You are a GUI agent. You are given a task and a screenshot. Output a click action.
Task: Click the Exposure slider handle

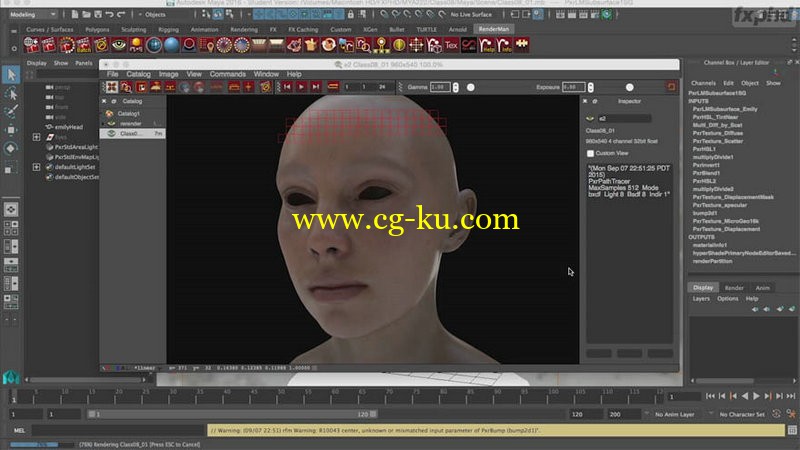point(630,87)
